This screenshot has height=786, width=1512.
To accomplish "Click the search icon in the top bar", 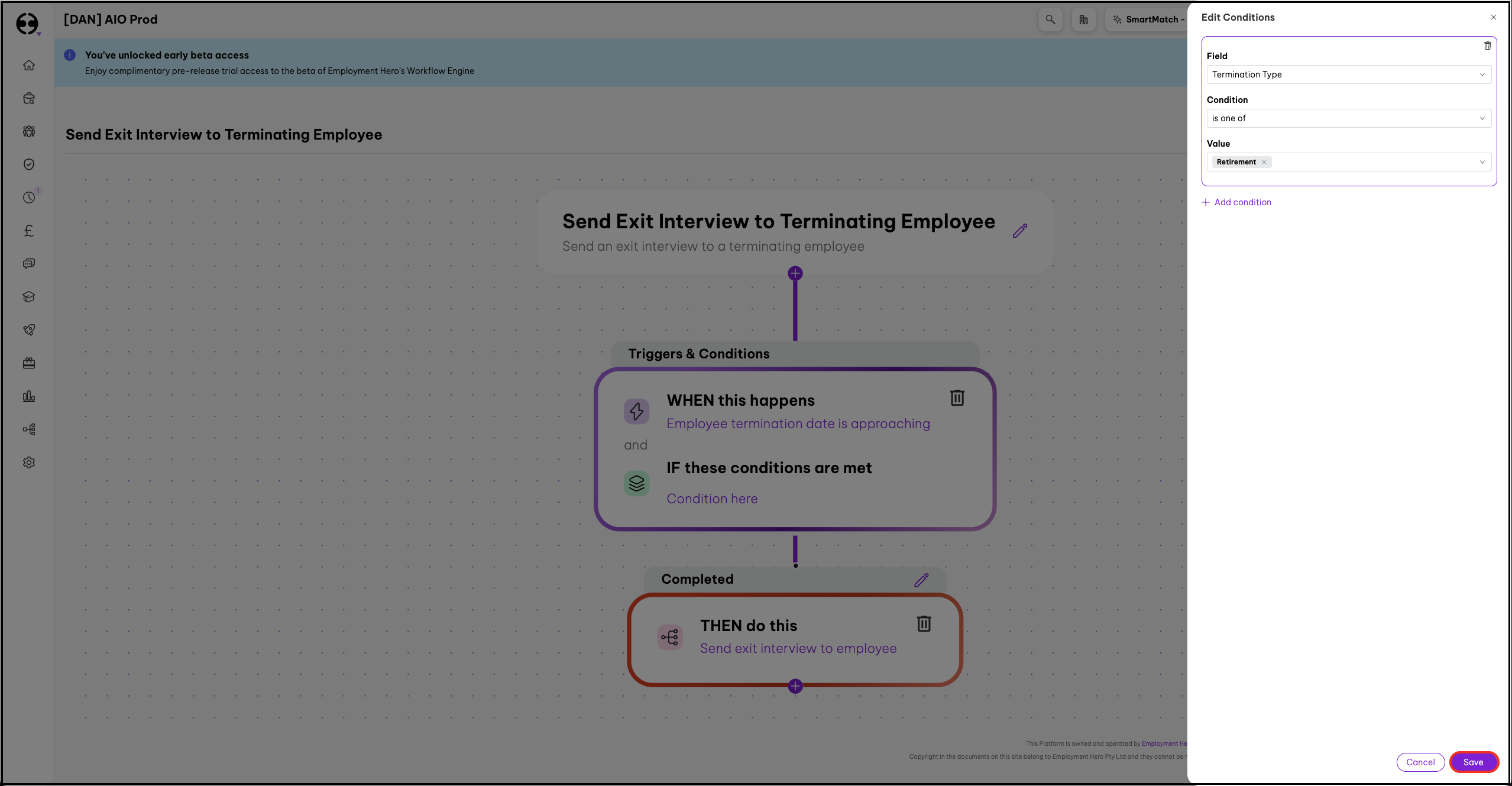I will [x=1050, y=20].
